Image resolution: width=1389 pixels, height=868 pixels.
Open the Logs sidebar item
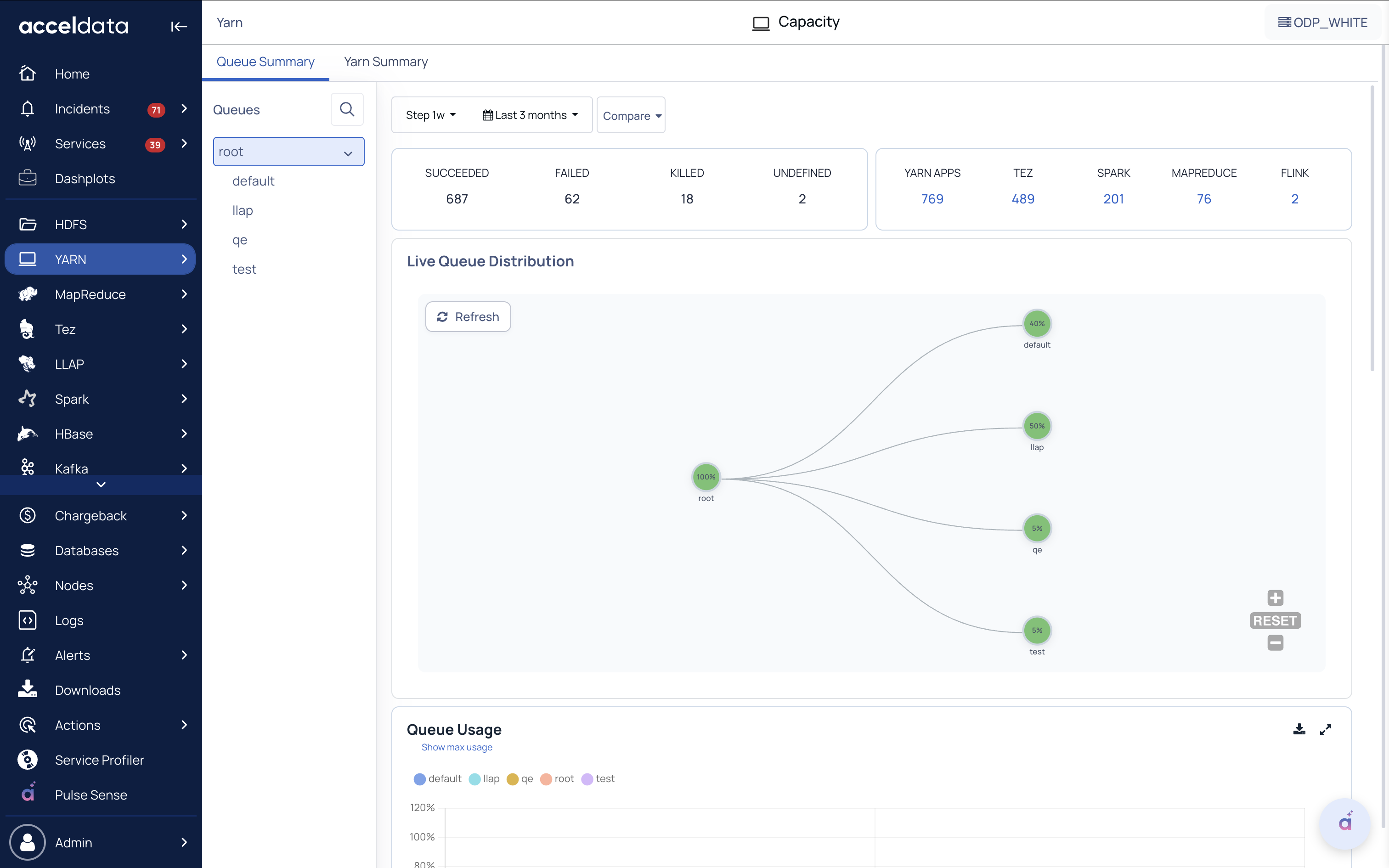[69, 620]
